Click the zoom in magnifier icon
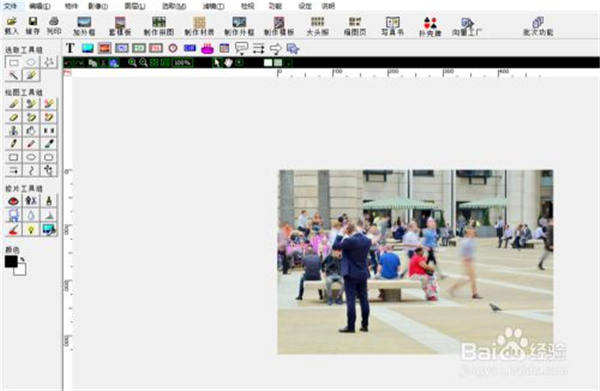 click(132, 62)
